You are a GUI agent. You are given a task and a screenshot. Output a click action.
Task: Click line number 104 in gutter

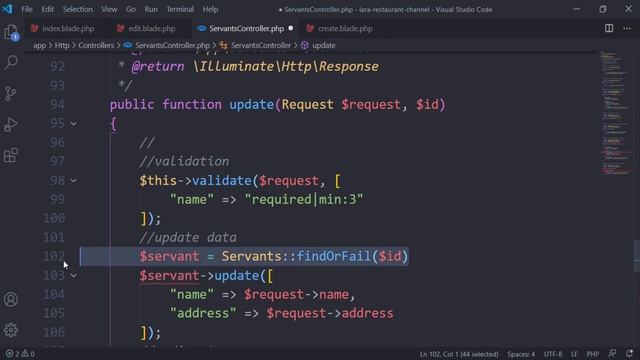point(54,294)
